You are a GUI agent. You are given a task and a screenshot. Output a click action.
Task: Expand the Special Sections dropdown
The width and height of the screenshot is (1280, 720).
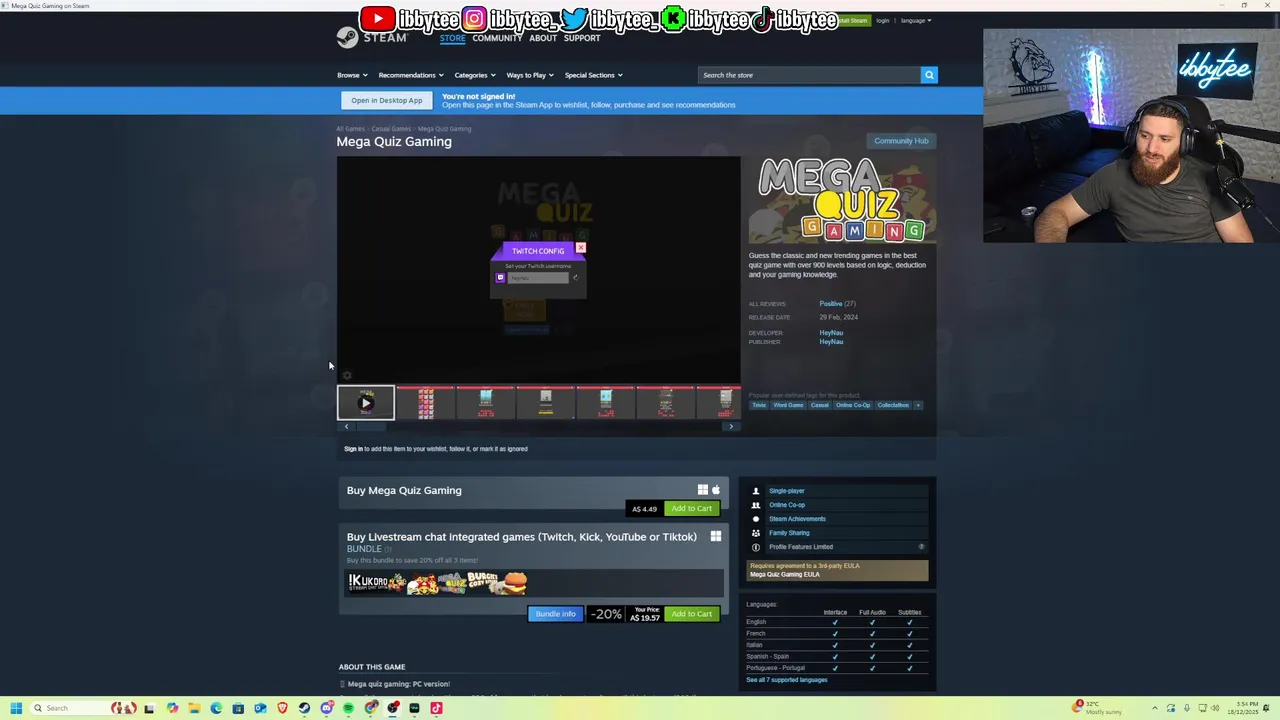pyautogui.click(x=594, y=75)
